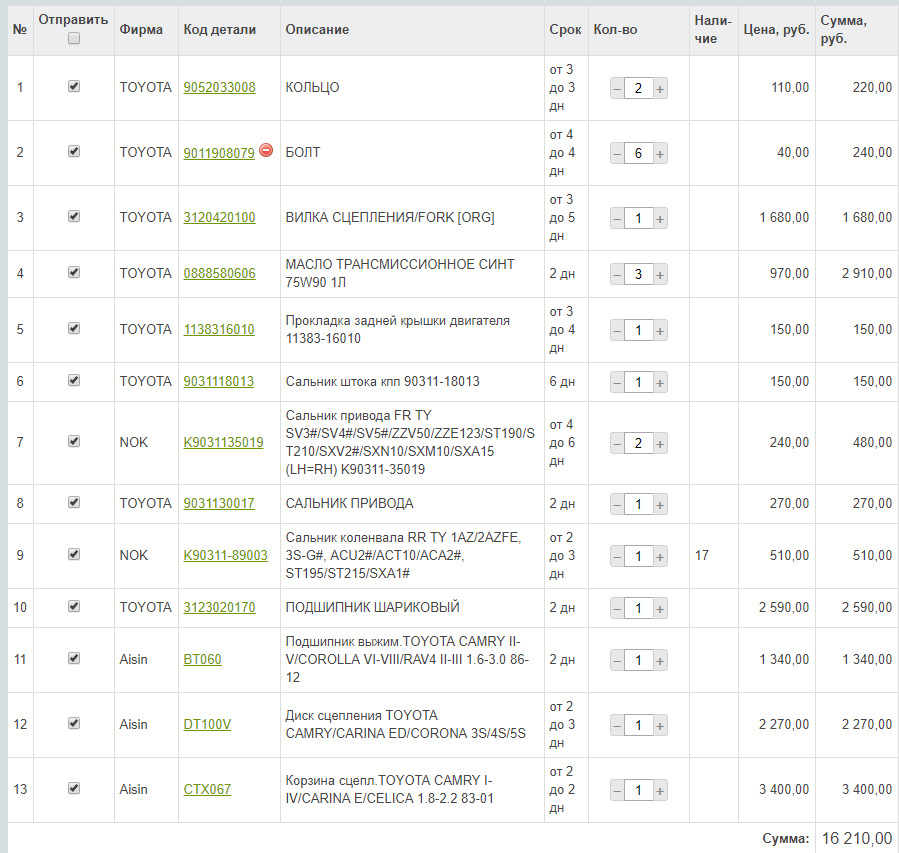Click availability value 17 in row 9

coord(702,555)
